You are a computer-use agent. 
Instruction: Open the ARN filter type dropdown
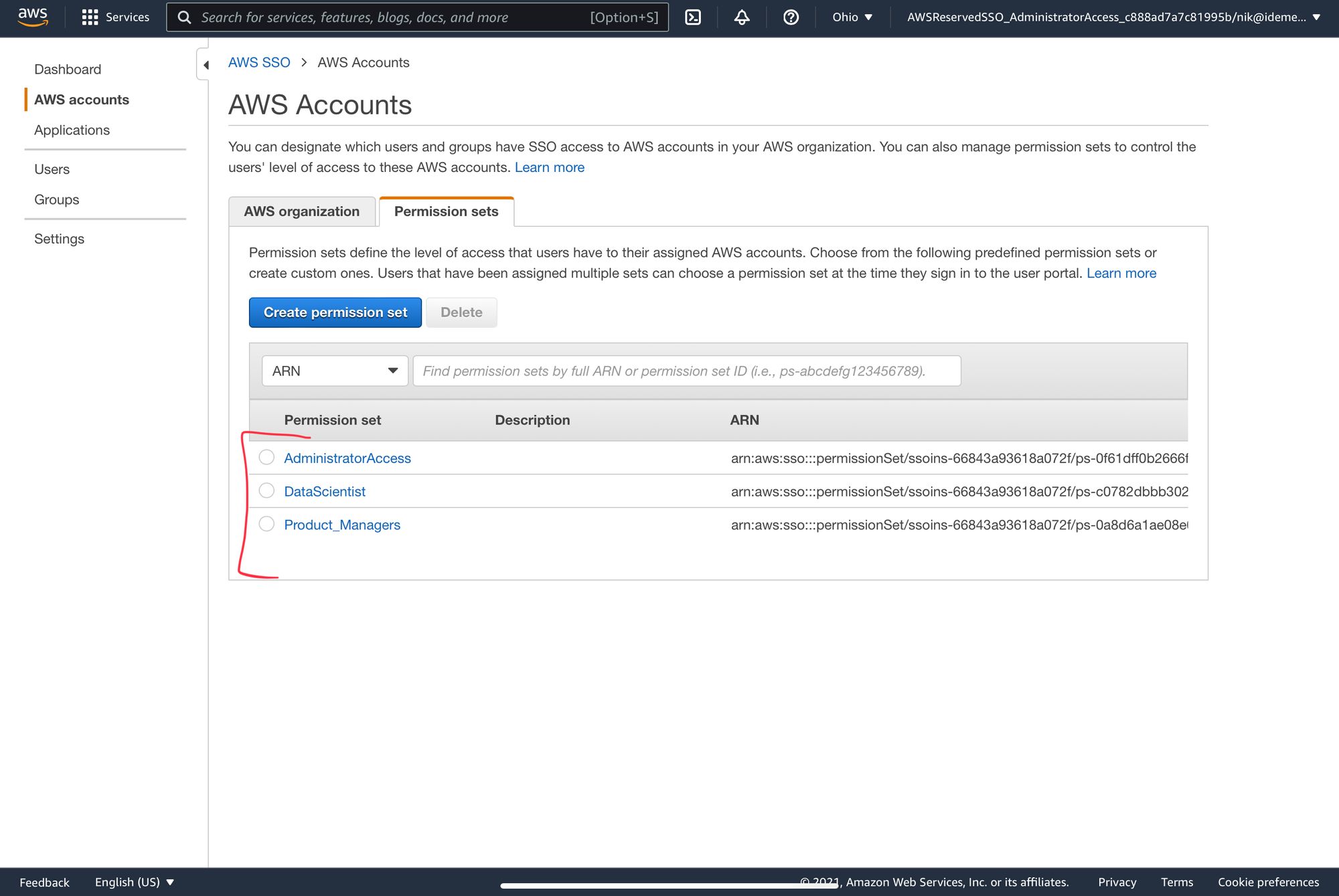point(335,371)
